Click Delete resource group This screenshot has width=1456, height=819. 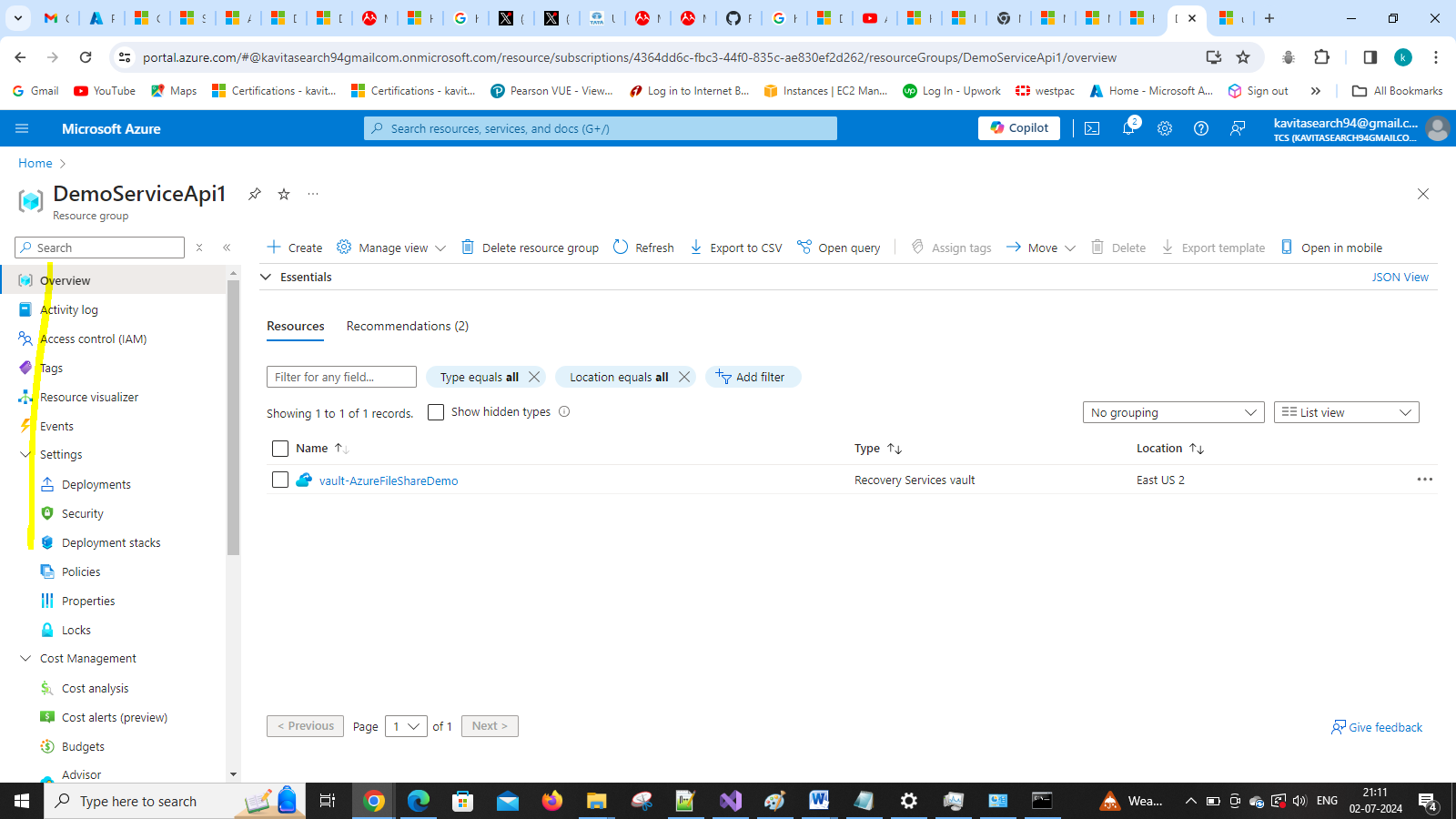click(530, 248)
